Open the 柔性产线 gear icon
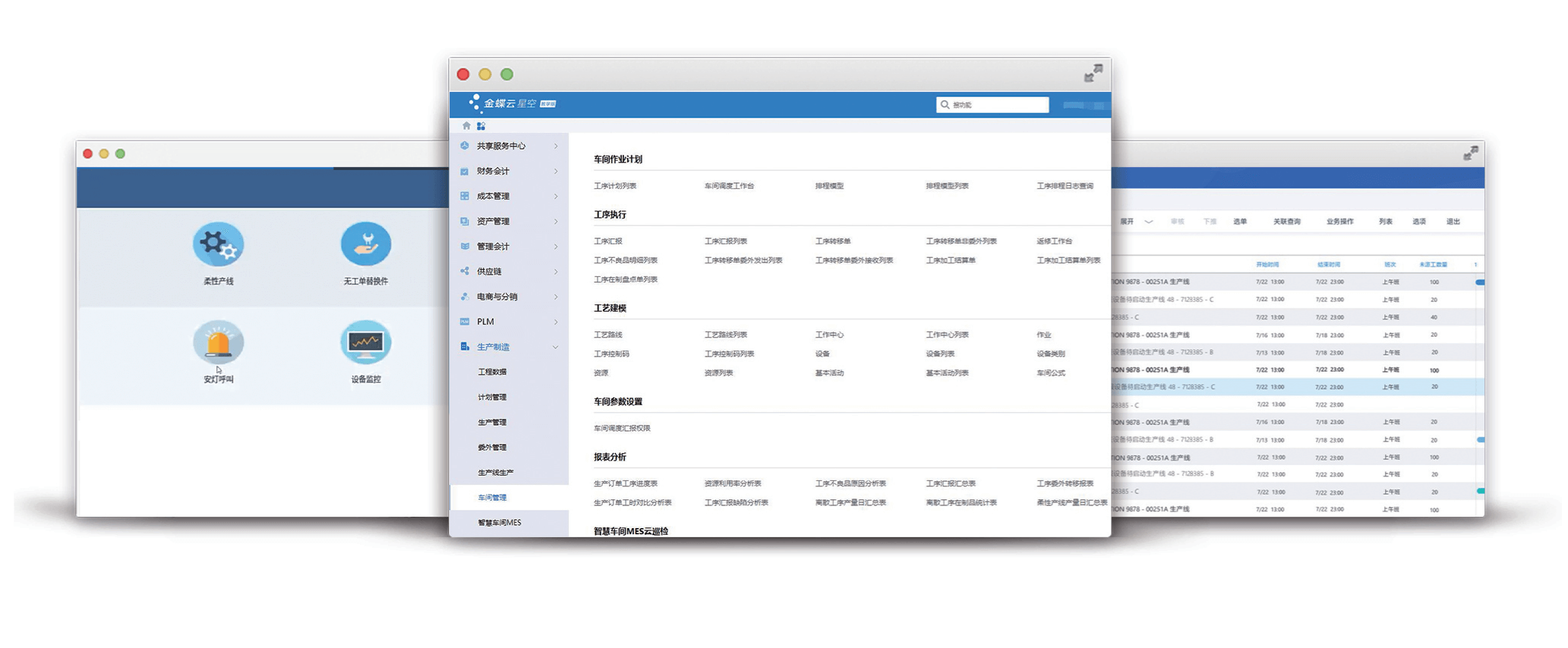The image size is (1568, 648). pyautogui.click(x=218, y=244)
